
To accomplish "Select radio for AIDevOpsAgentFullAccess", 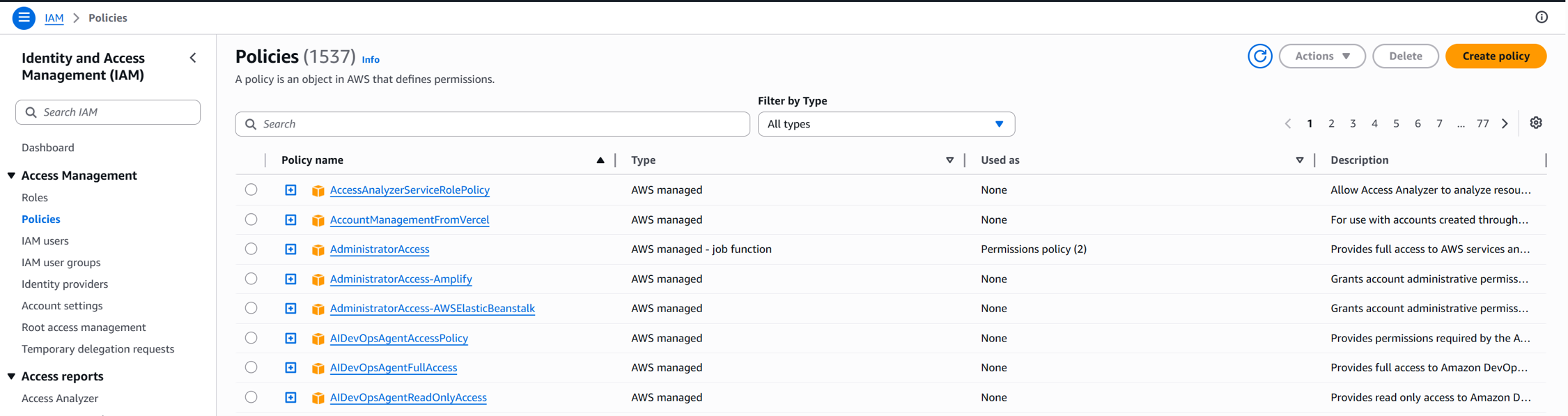I will pos(251,367).
